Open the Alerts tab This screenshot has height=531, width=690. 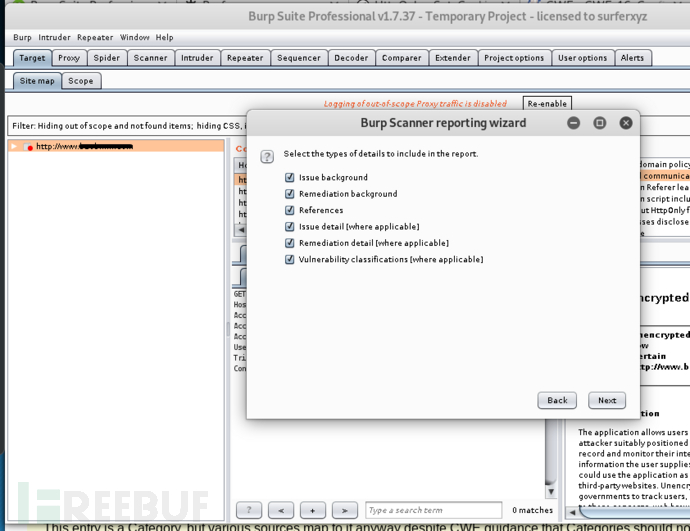coord(632,58)
